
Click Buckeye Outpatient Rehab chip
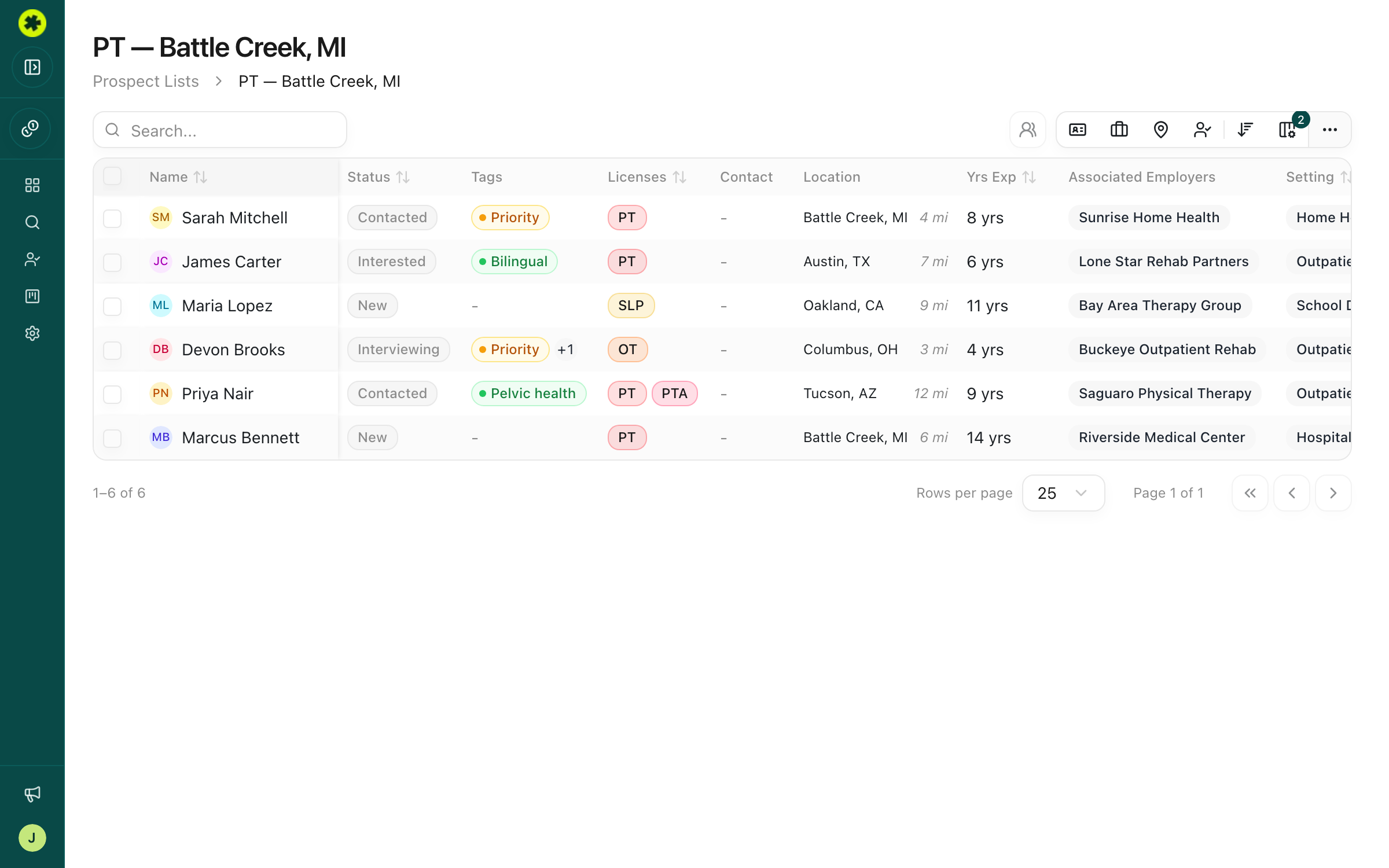1167,350
